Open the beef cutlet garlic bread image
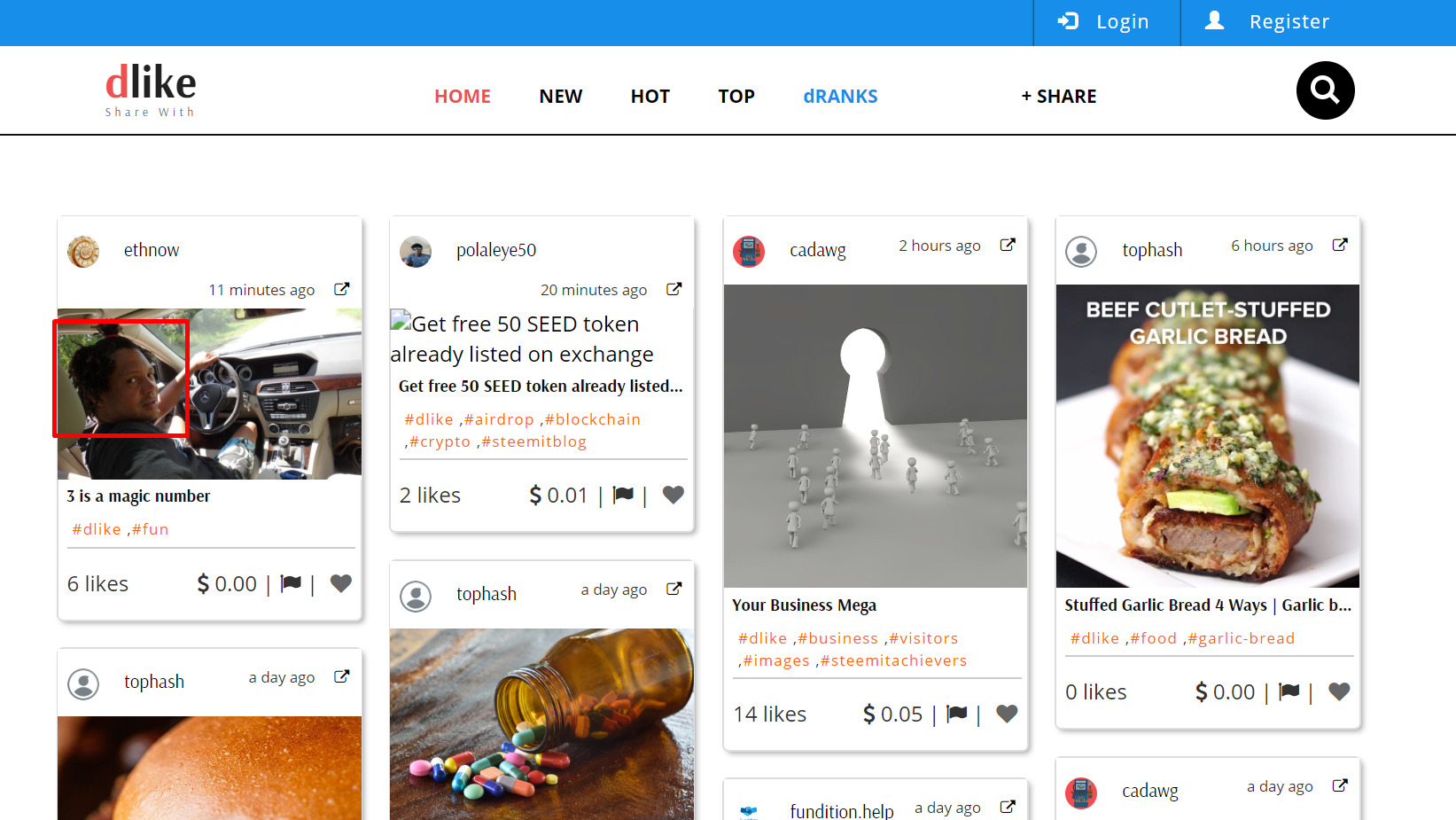This screenshot has width=1456, height=820. [x=1208, y=436]
